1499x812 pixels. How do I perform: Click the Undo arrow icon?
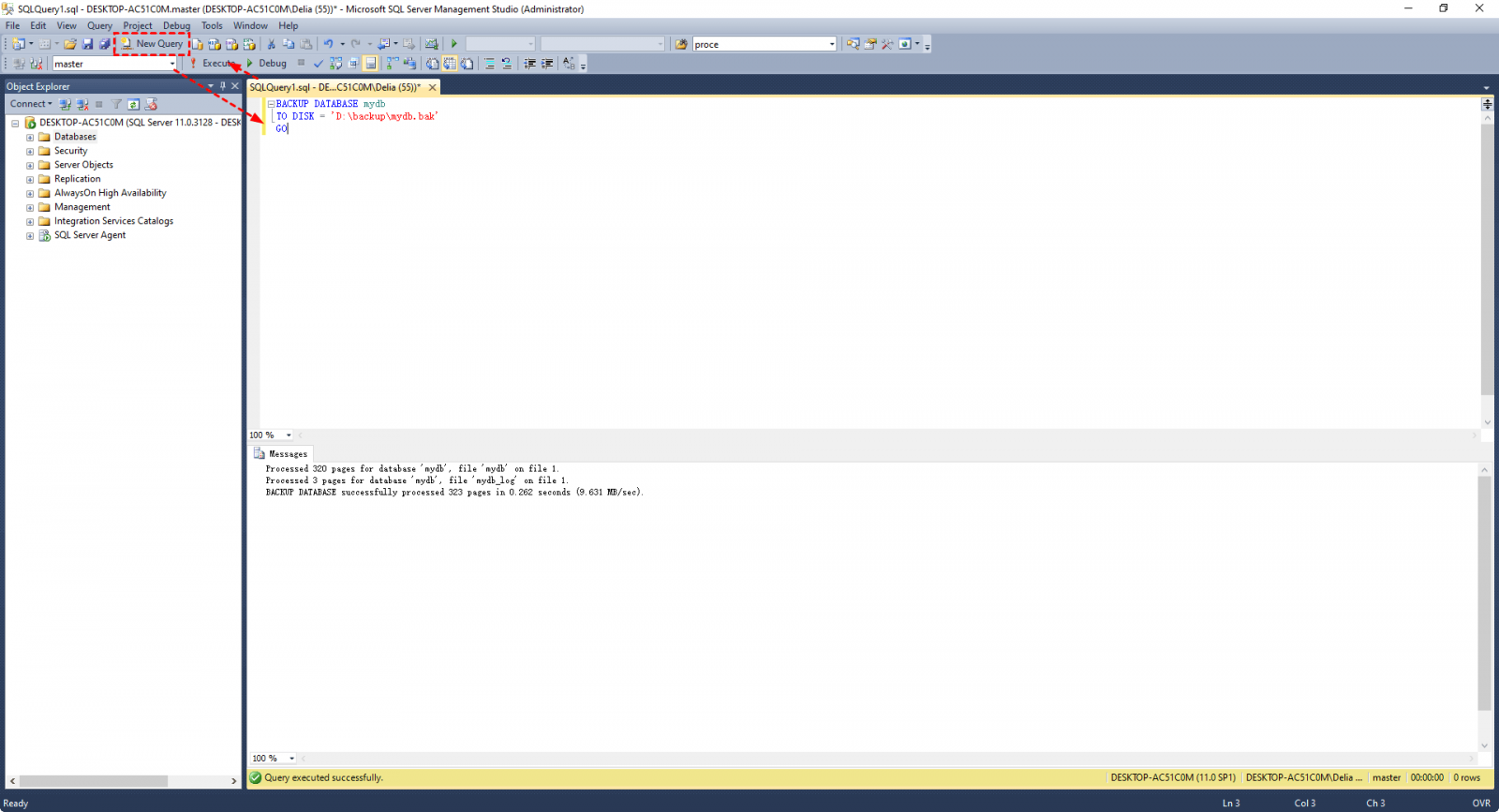[x=328, y=44]
